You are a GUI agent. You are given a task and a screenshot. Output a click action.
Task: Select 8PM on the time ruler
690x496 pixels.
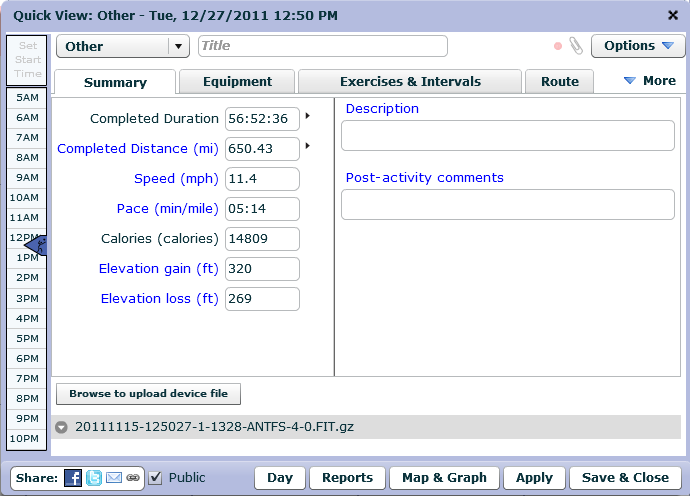pos(27,399)
